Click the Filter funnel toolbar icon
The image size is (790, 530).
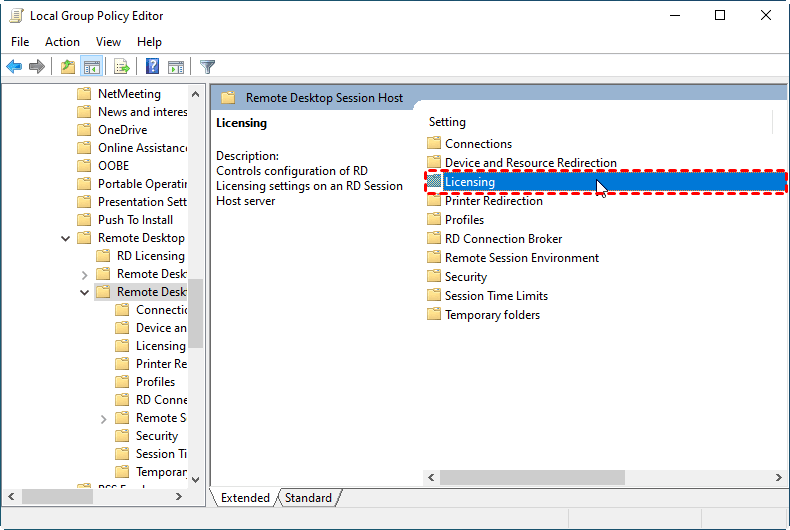[207, 67]
